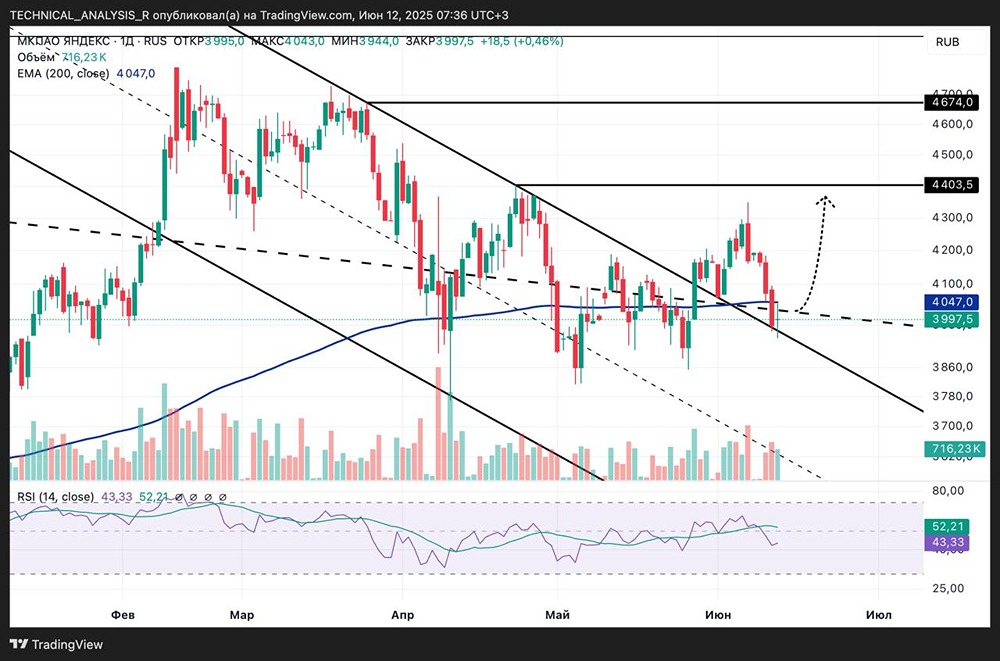Click the Мар month label on time axis
The width and height of the screenshot is (1000, 661).
tap(242, 615)
